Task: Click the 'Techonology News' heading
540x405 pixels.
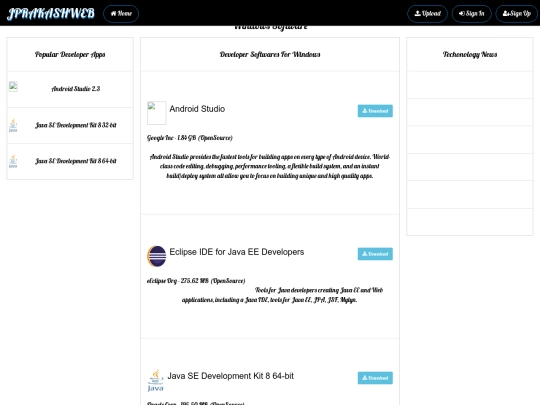Action: point(470,54)
